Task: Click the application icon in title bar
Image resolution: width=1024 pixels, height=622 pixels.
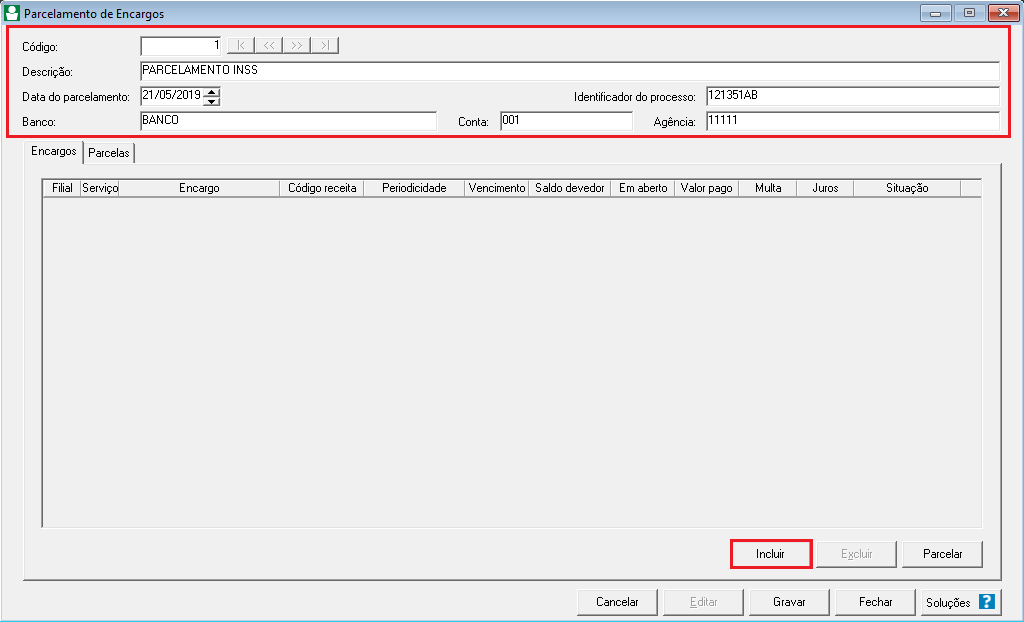Action: coord(12,14)
